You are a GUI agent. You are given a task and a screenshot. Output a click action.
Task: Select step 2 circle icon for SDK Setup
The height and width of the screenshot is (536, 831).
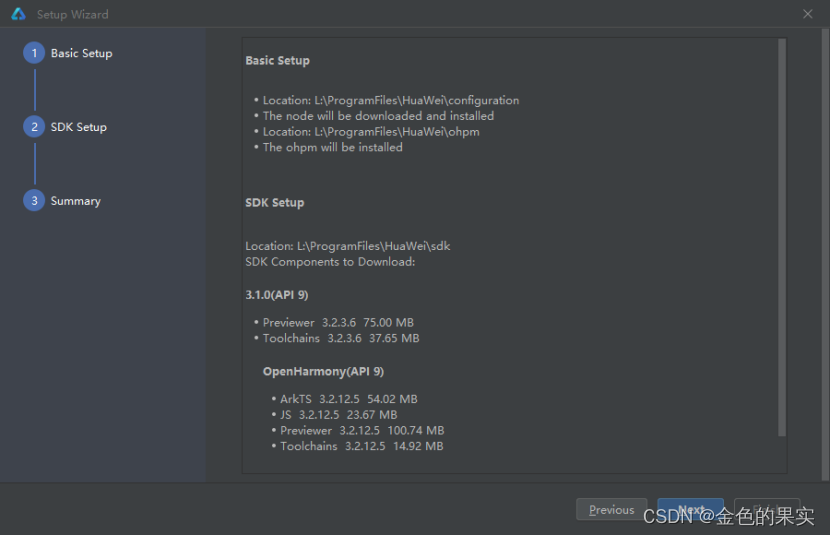tap(34, 127)
